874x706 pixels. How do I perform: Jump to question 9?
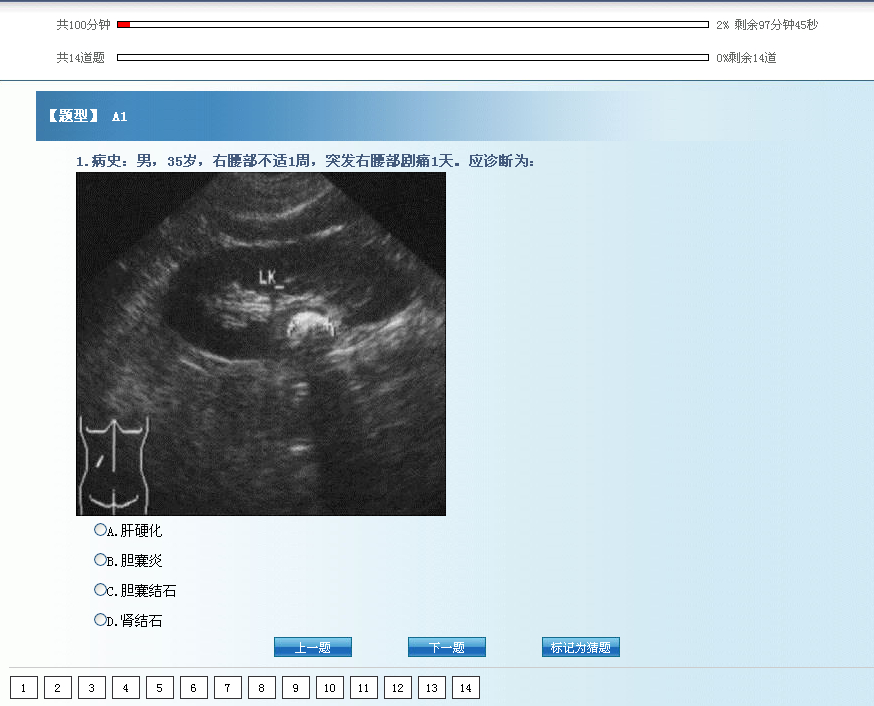click(295, 688)
